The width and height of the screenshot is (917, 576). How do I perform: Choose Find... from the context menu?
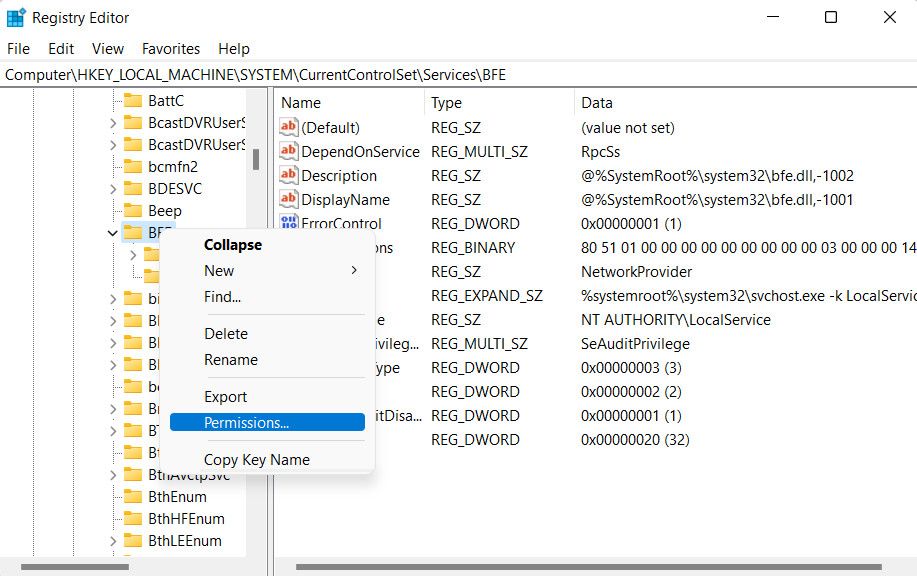[x=267, y=296]
